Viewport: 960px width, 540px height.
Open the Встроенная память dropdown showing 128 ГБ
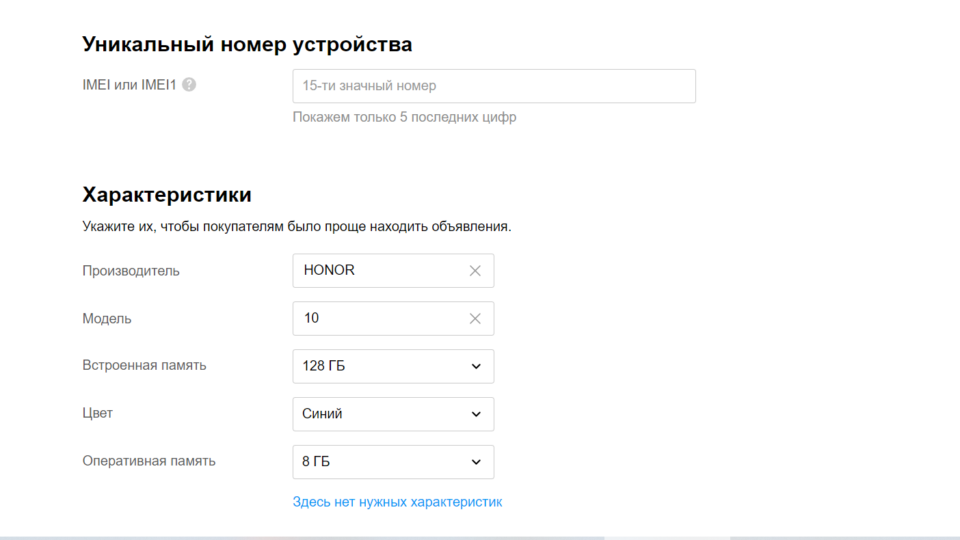point(393,366)
